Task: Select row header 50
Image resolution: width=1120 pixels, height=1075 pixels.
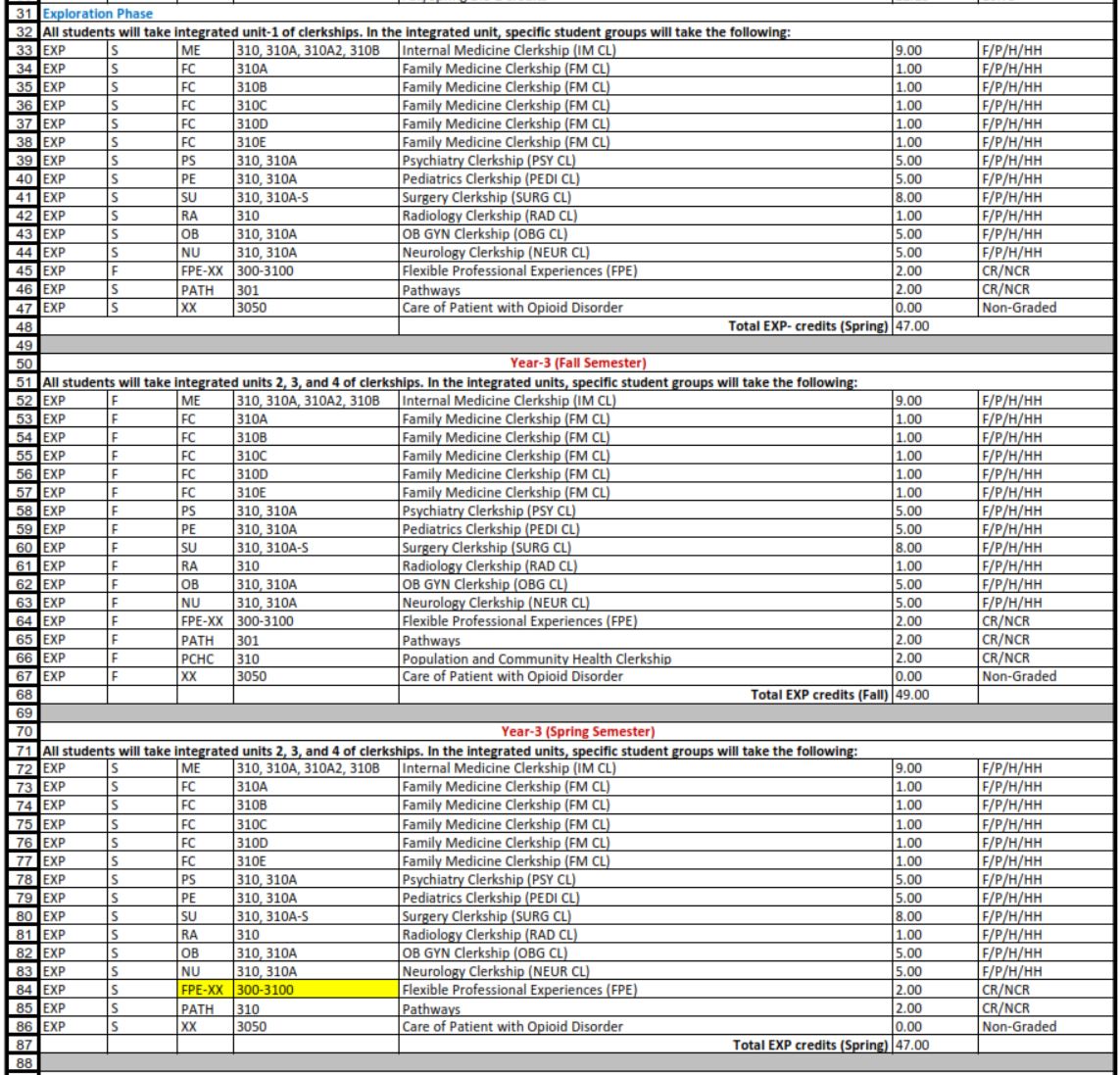Action: point(20,363)
